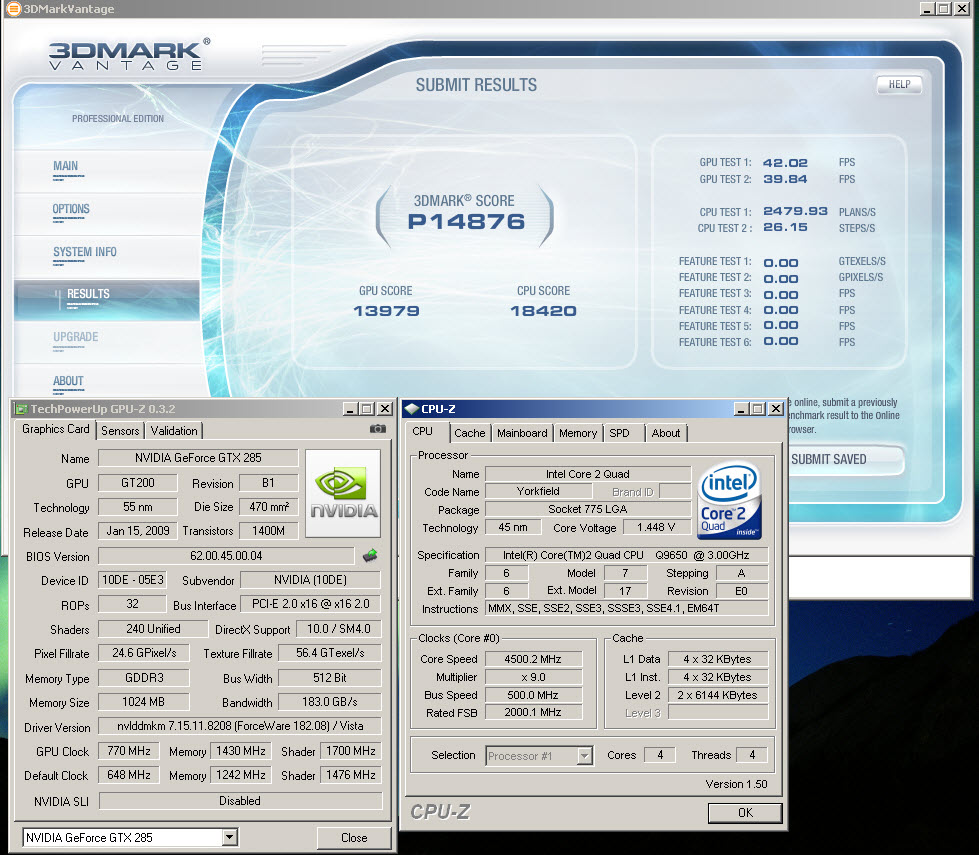Screen dimensions: 979x855
Task: Go to MAIN in 3DMark sidebar
Action: [x=66, y=166]
